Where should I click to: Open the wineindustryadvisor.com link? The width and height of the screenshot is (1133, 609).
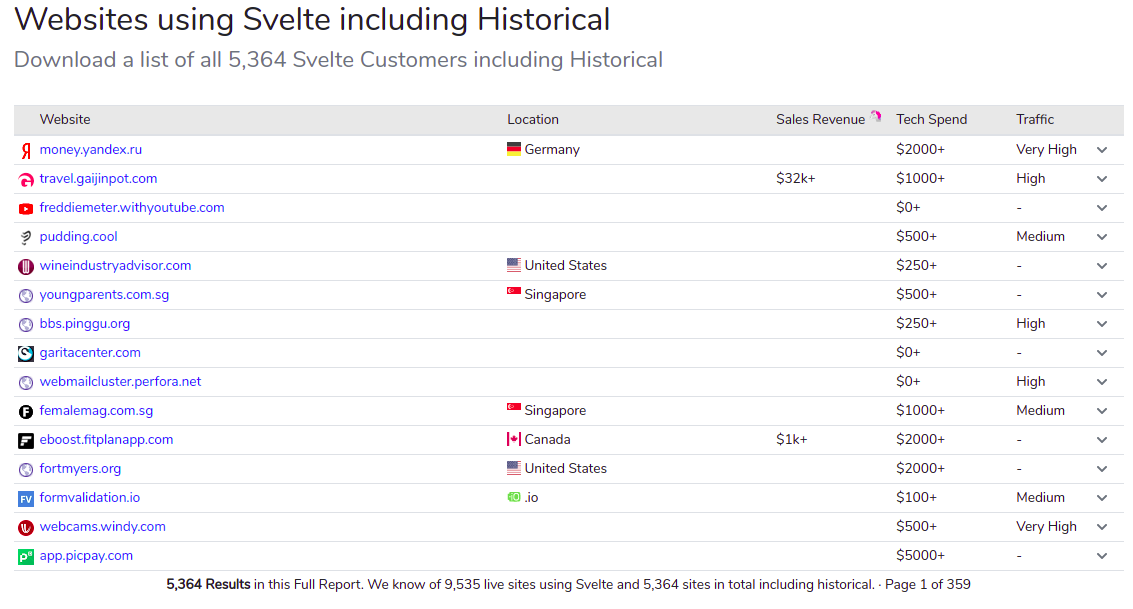[x=115, y=266]
